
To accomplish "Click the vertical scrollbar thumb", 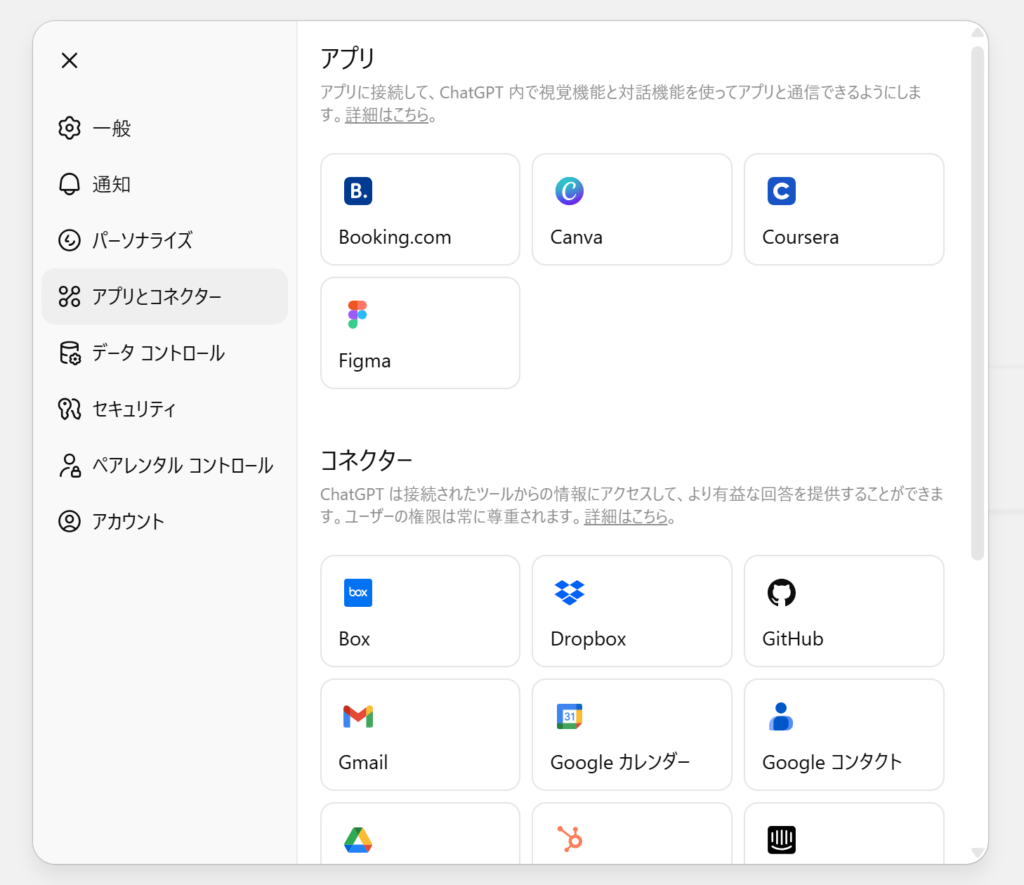I will [977, 300].
